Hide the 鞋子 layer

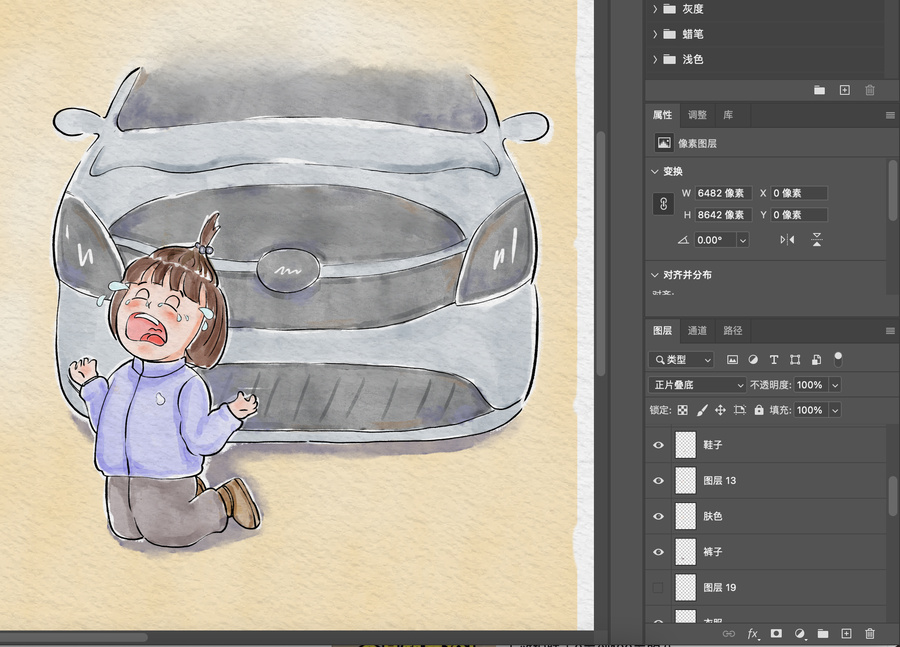658,445
